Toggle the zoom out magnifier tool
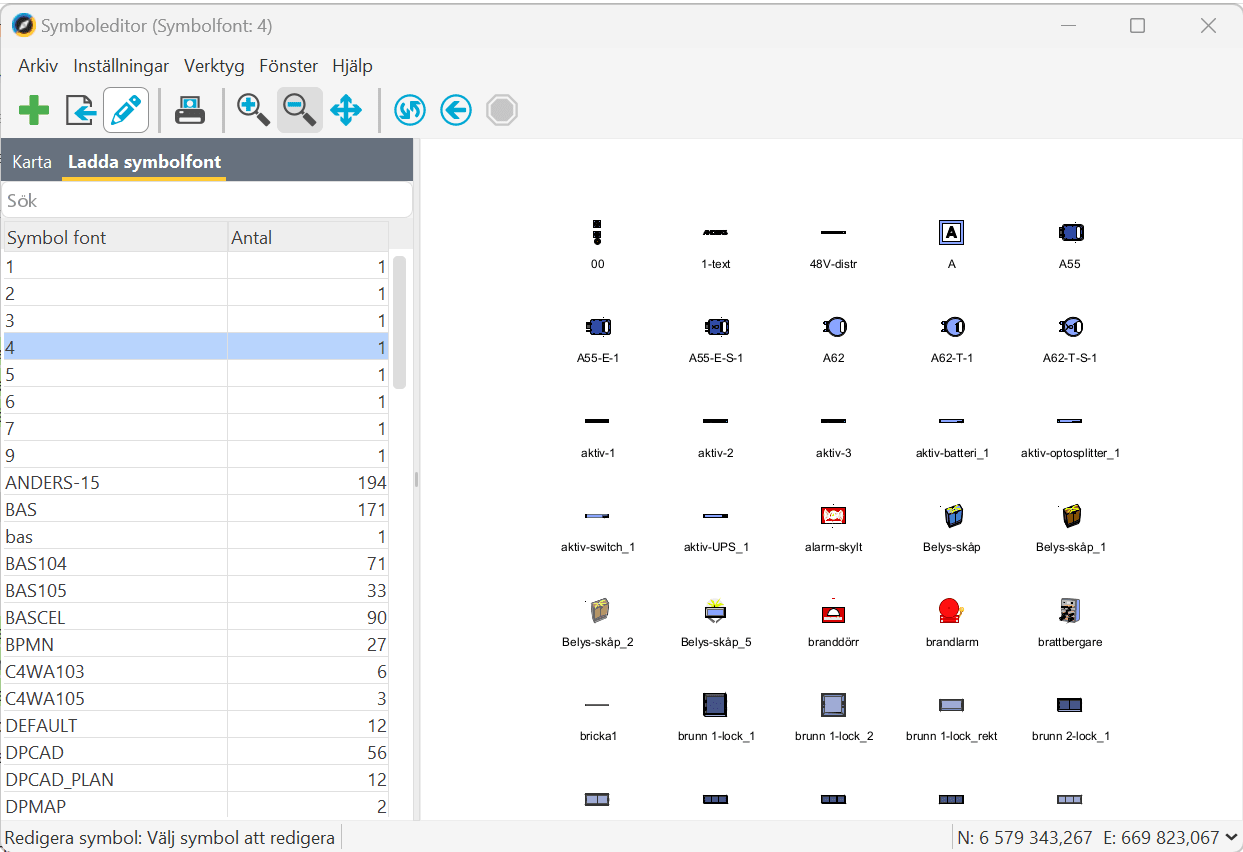The height and width of the screenshot is (852, 1243). tap(299, 110)
